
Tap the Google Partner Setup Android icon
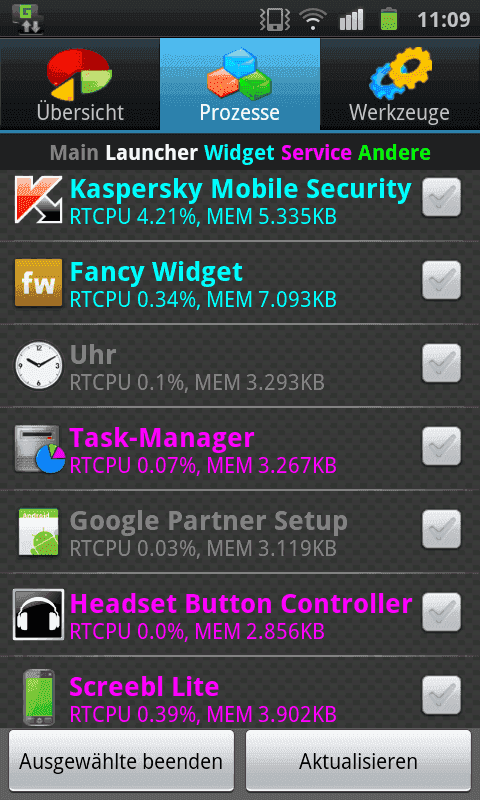[x=39, y=532]
